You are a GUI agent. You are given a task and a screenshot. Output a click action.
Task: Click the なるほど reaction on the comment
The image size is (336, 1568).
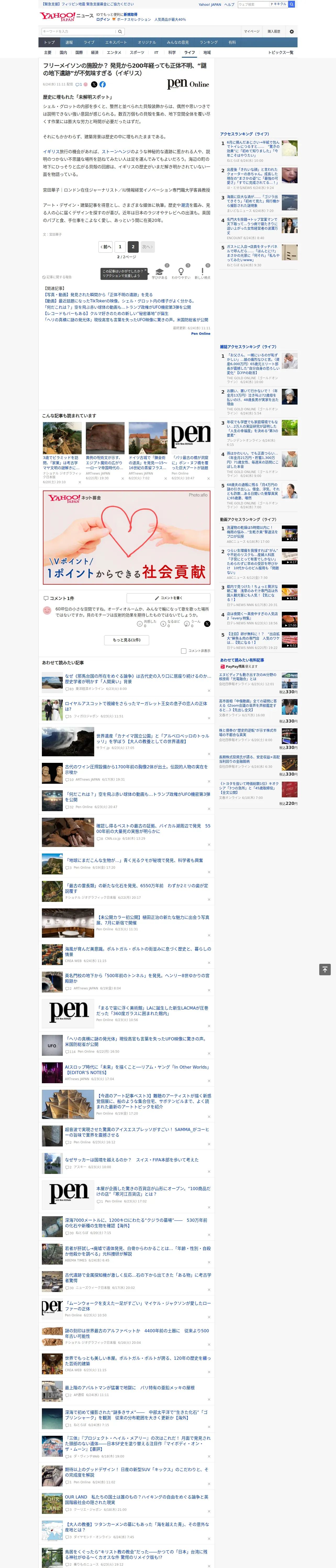(171, 623)
